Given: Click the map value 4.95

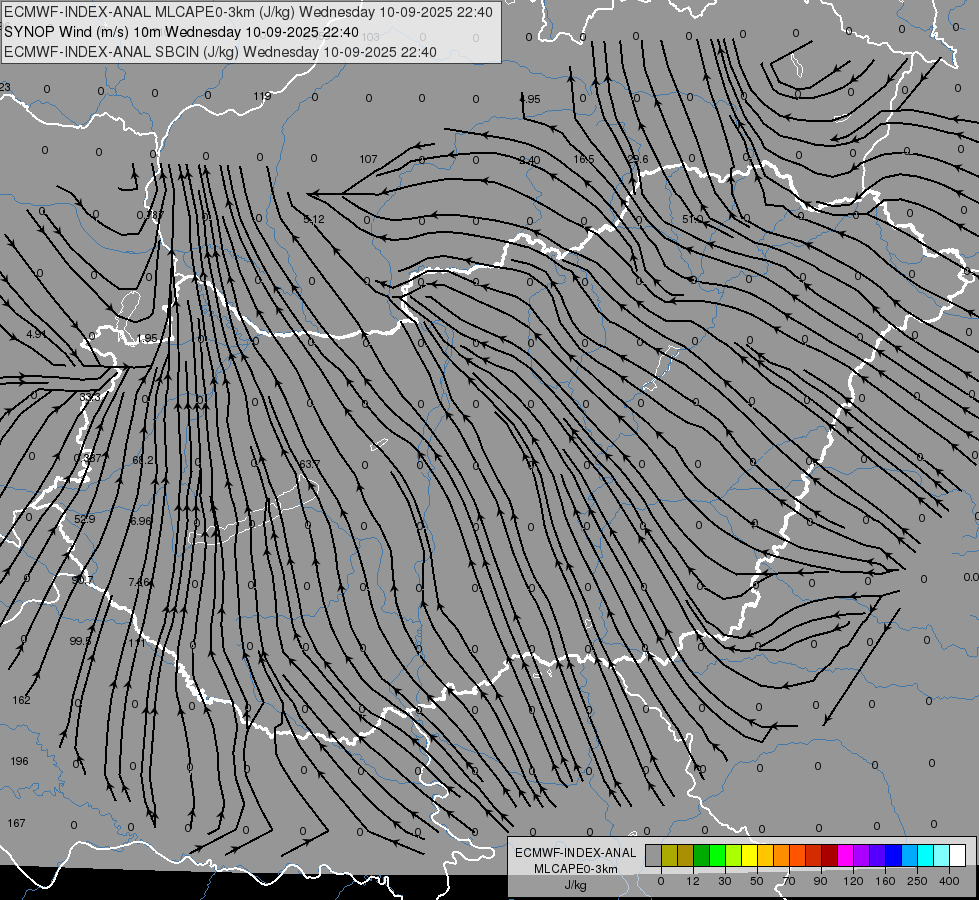Looking at the screenshot, I should click(530, 99).
